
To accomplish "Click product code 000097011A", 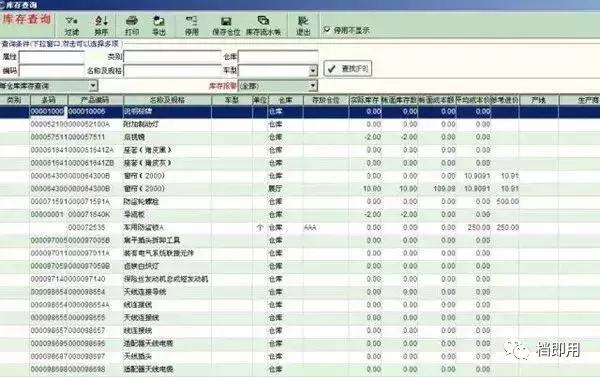I will 89,253.
